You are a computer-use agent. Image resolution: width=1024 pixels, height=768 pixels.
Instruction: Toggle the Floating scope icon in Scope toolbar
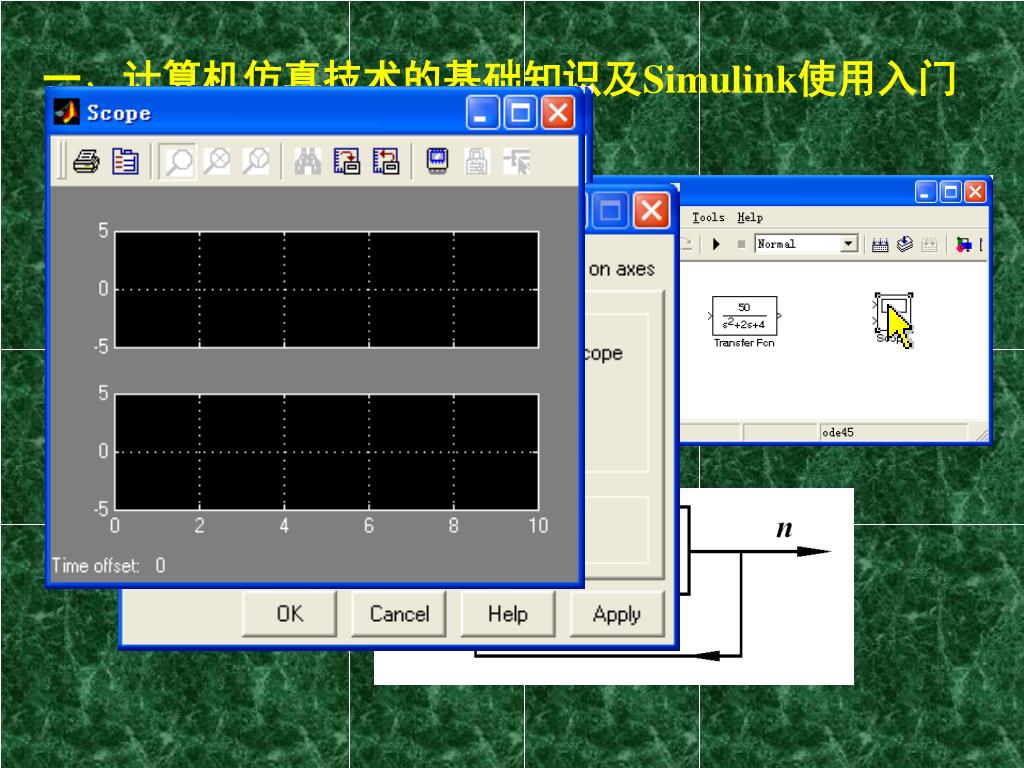437,161
